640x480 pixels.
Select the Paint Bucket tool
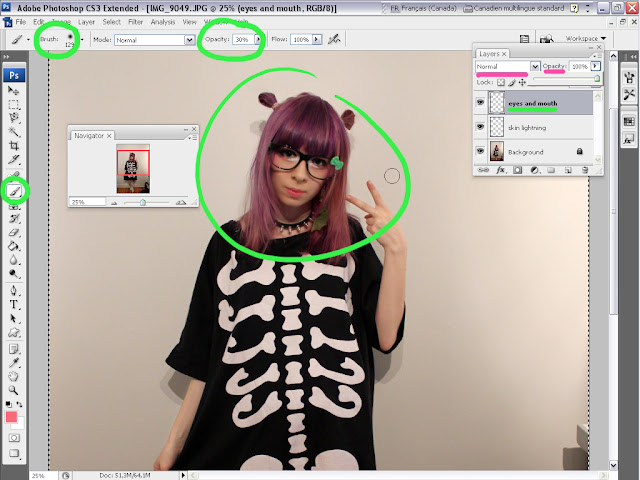[x=13, y=246]
